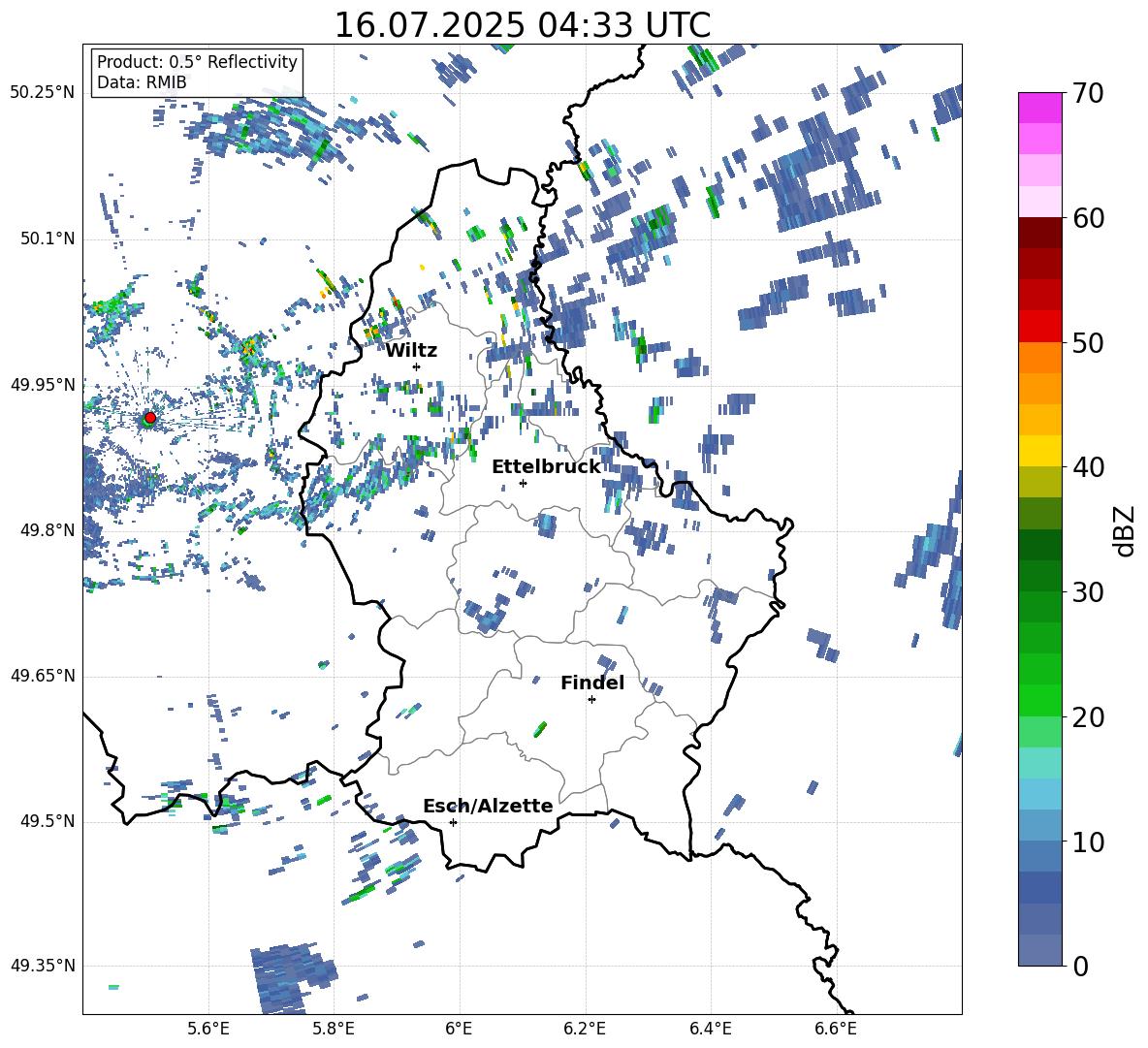
Task: Click the yellow swatch near 40 dBZ
Action: [1039, 452]
